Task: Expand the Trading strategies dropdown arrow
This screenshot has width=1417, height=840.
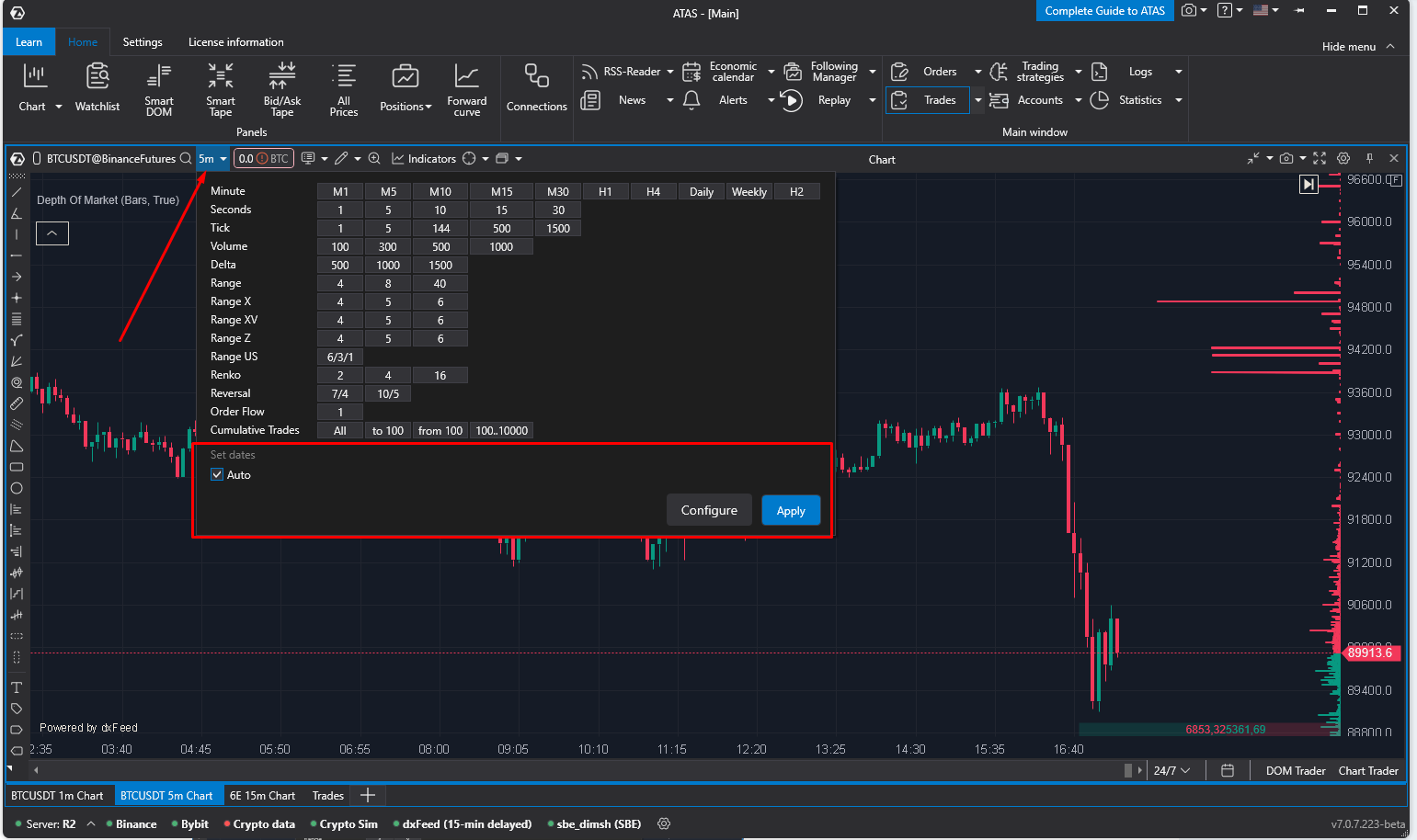Action: 1079,72
